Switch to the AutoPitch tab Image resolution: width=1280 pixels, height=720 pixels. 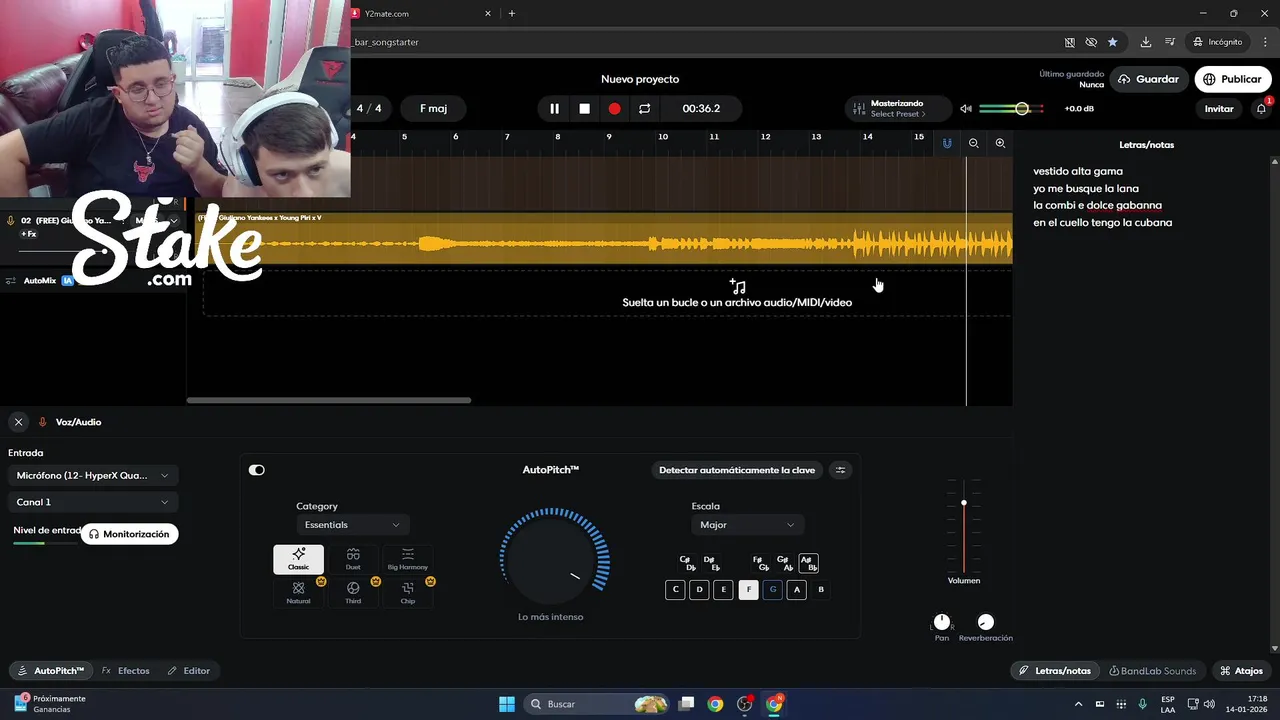50,671
